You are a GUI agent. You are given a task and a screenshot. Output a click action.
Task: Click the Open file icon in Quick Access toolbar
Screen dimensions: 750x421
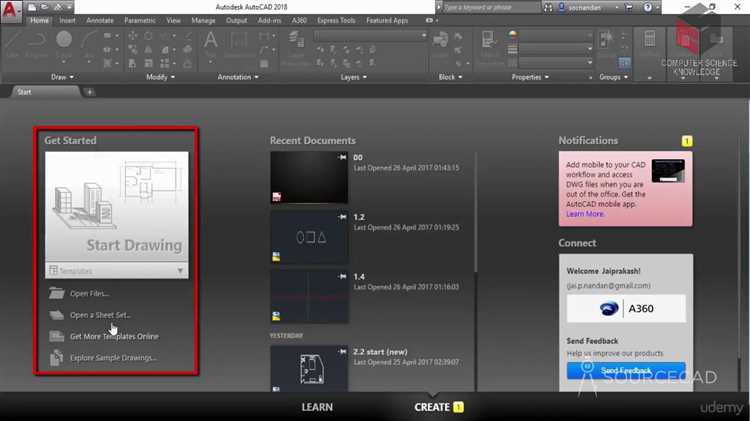pos(44,7)
